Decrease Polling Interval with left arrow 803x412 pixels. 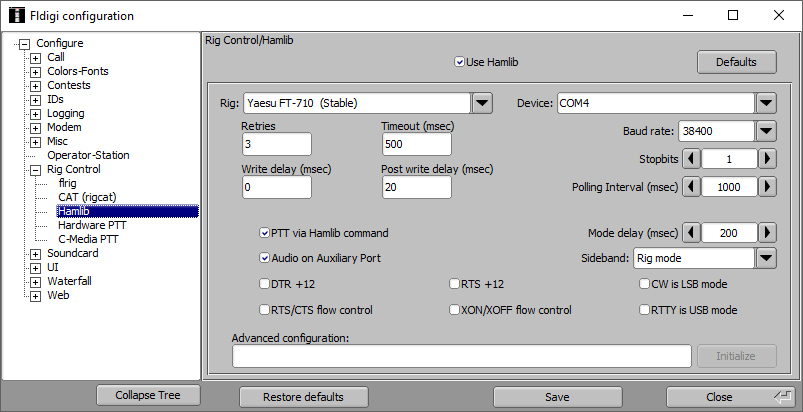[691, 187]
